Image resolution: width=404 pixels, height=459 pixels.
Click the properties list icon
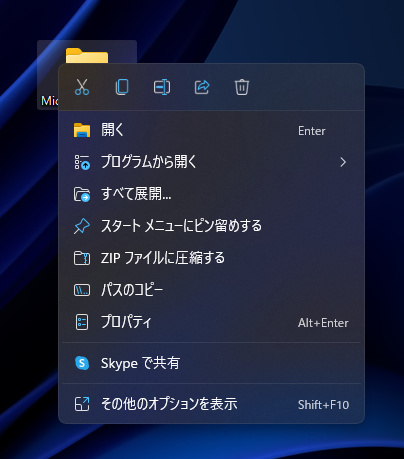[x=82, y=322]
